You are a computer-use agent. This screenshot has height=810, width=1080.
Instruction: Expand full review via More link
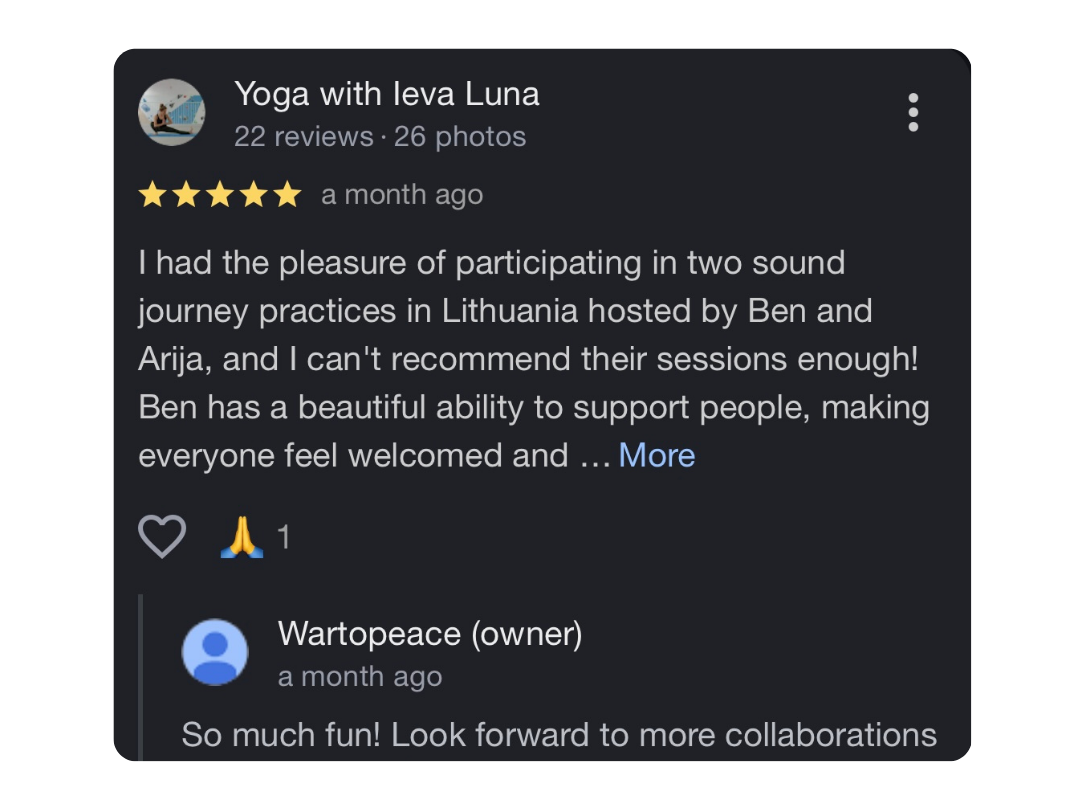tap(656, 456)
